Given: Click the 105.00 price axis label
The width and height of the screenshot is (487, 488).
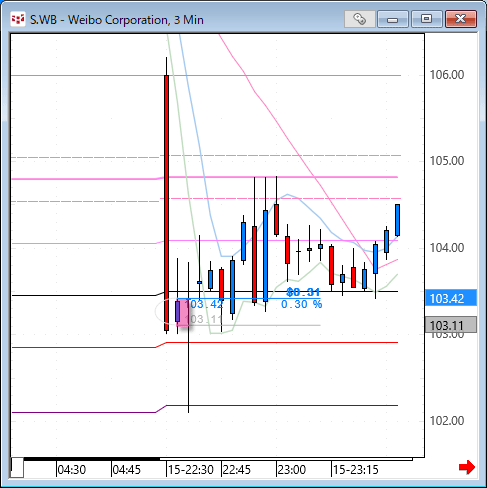Looking at the screenshot, I should point(447,161).
